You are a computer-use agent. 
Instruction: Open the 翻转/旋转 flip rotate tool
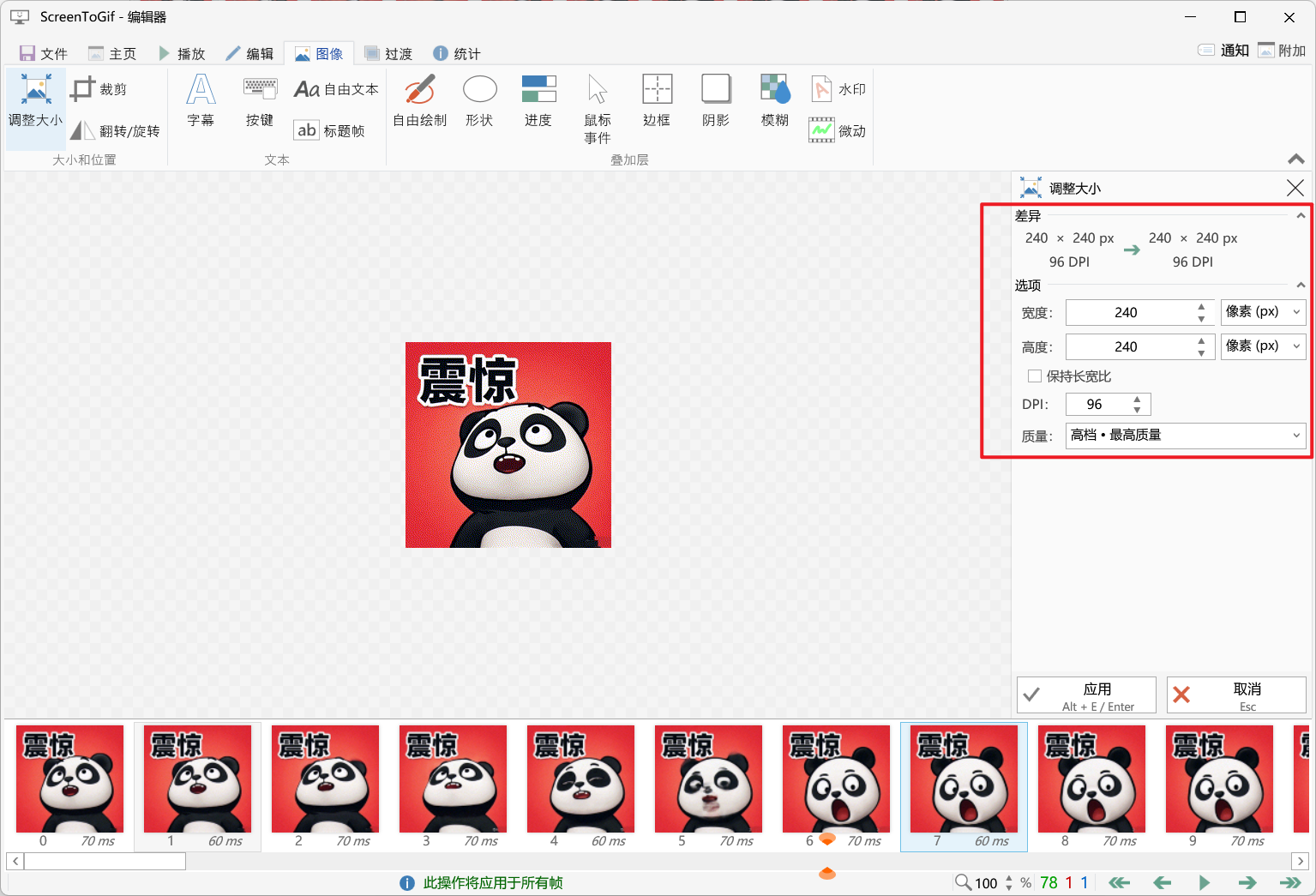(115, 130)
